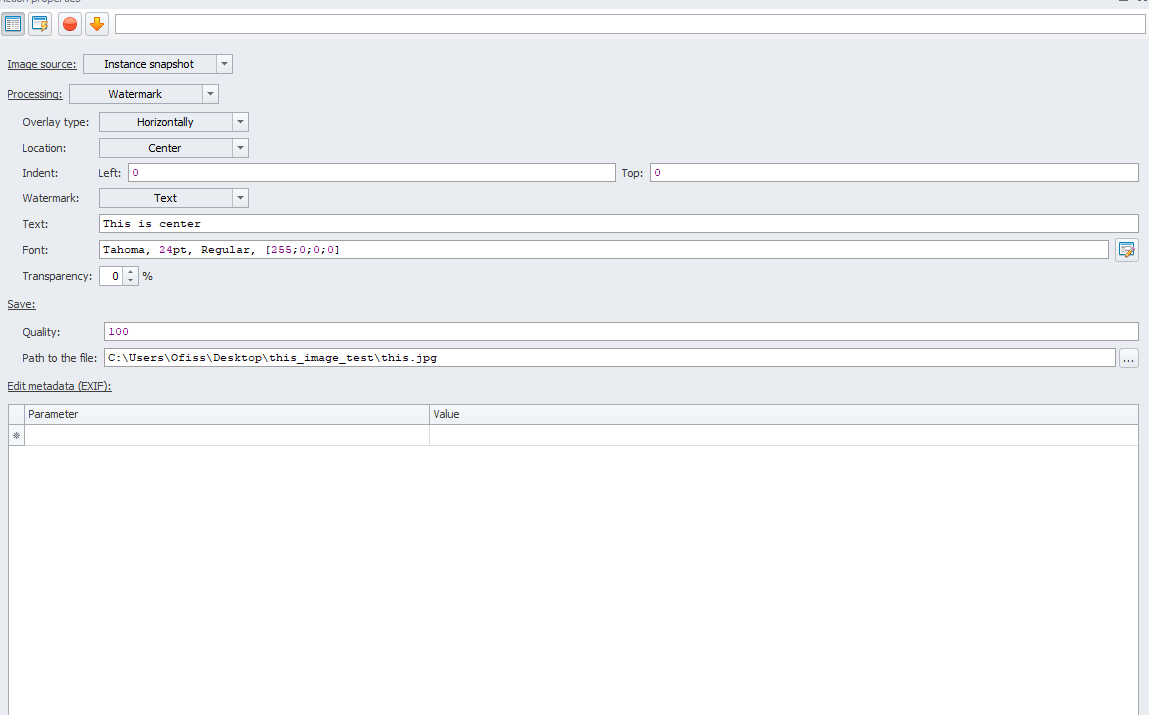Click the Top indent input field
The image size is (1149, 715).
[894, 173]
